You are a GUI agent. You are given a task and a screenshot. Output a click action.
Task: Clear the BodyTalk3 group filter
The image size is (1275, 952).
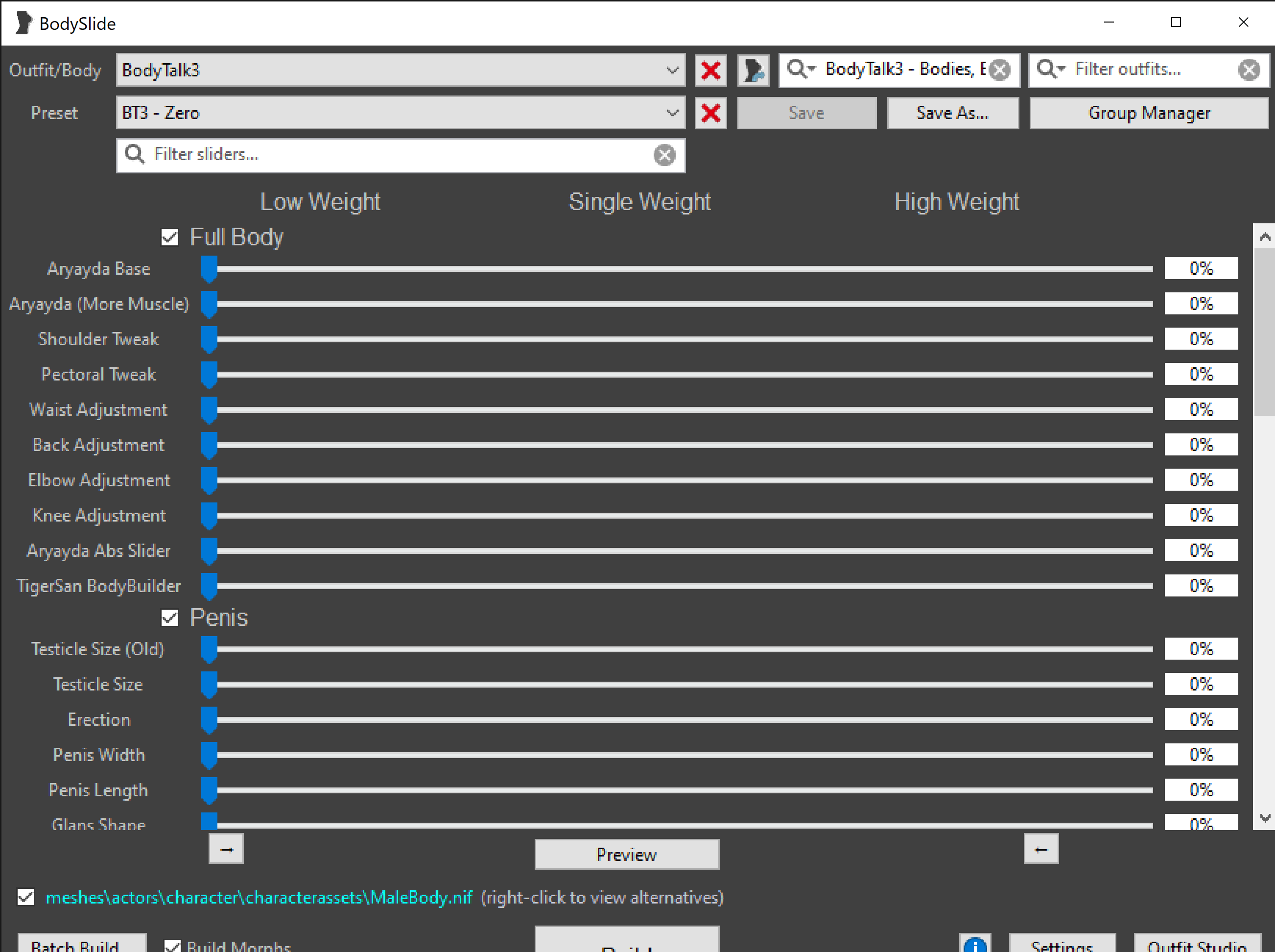coord(1000,70)
